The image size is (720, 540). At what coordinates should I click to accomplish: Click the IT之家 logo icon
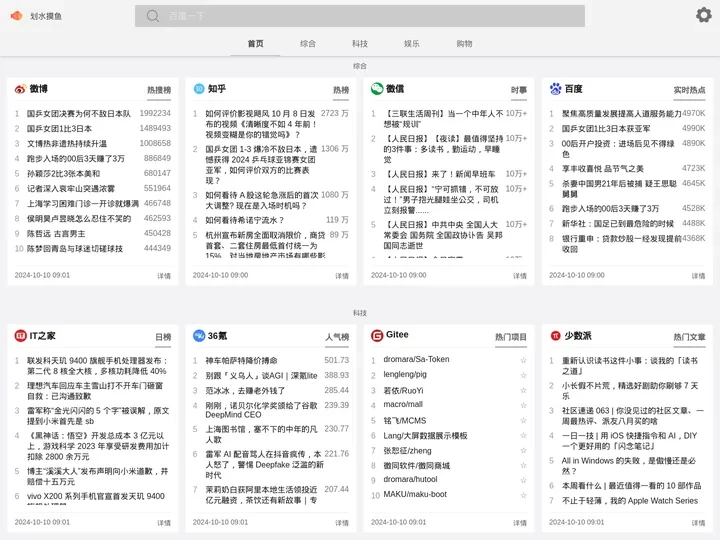(x=21, y=336)
